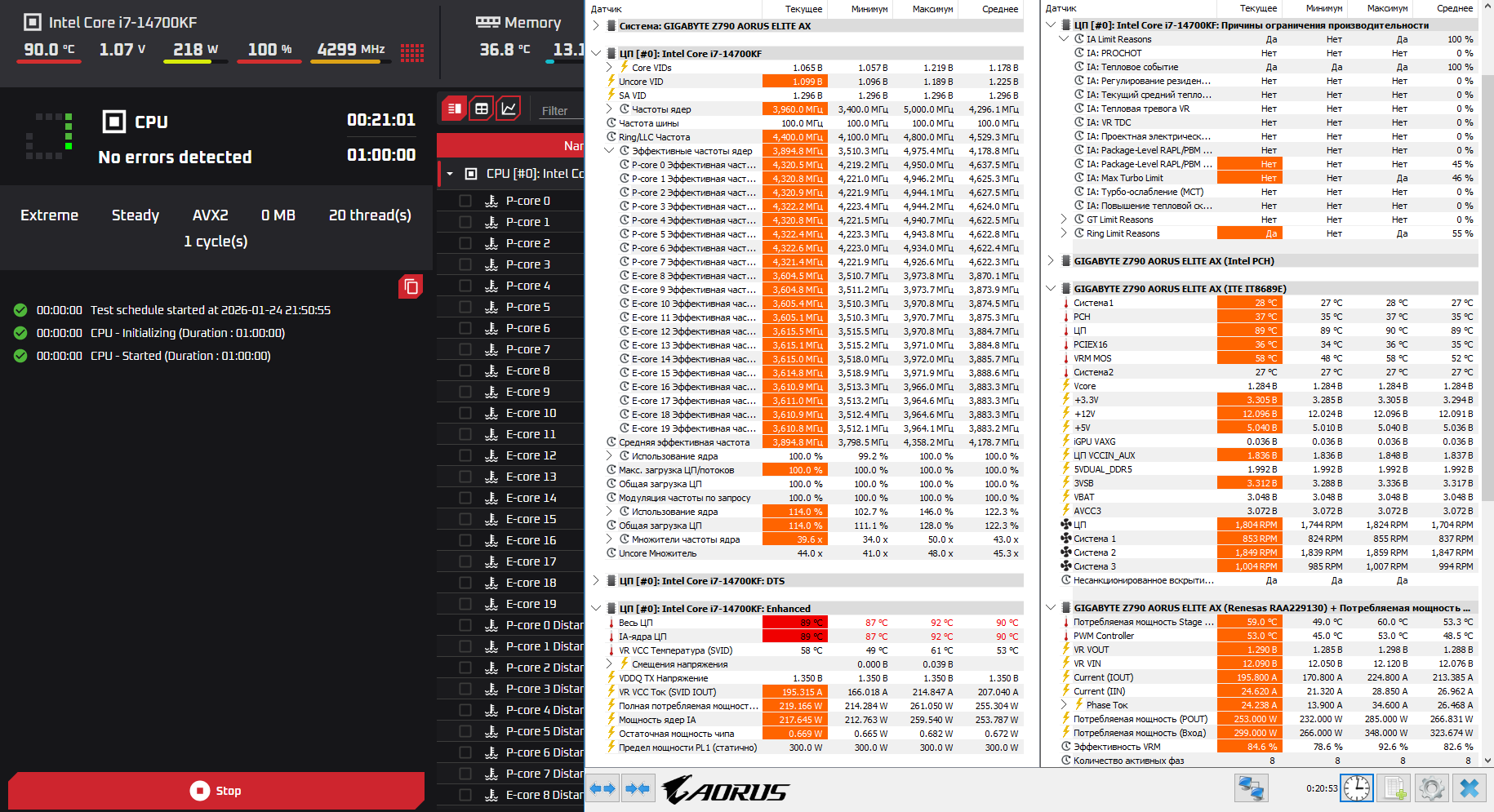
Task: Select the 'Предел мощности PL1 (статично)' row
Action: tap(813, 748)
